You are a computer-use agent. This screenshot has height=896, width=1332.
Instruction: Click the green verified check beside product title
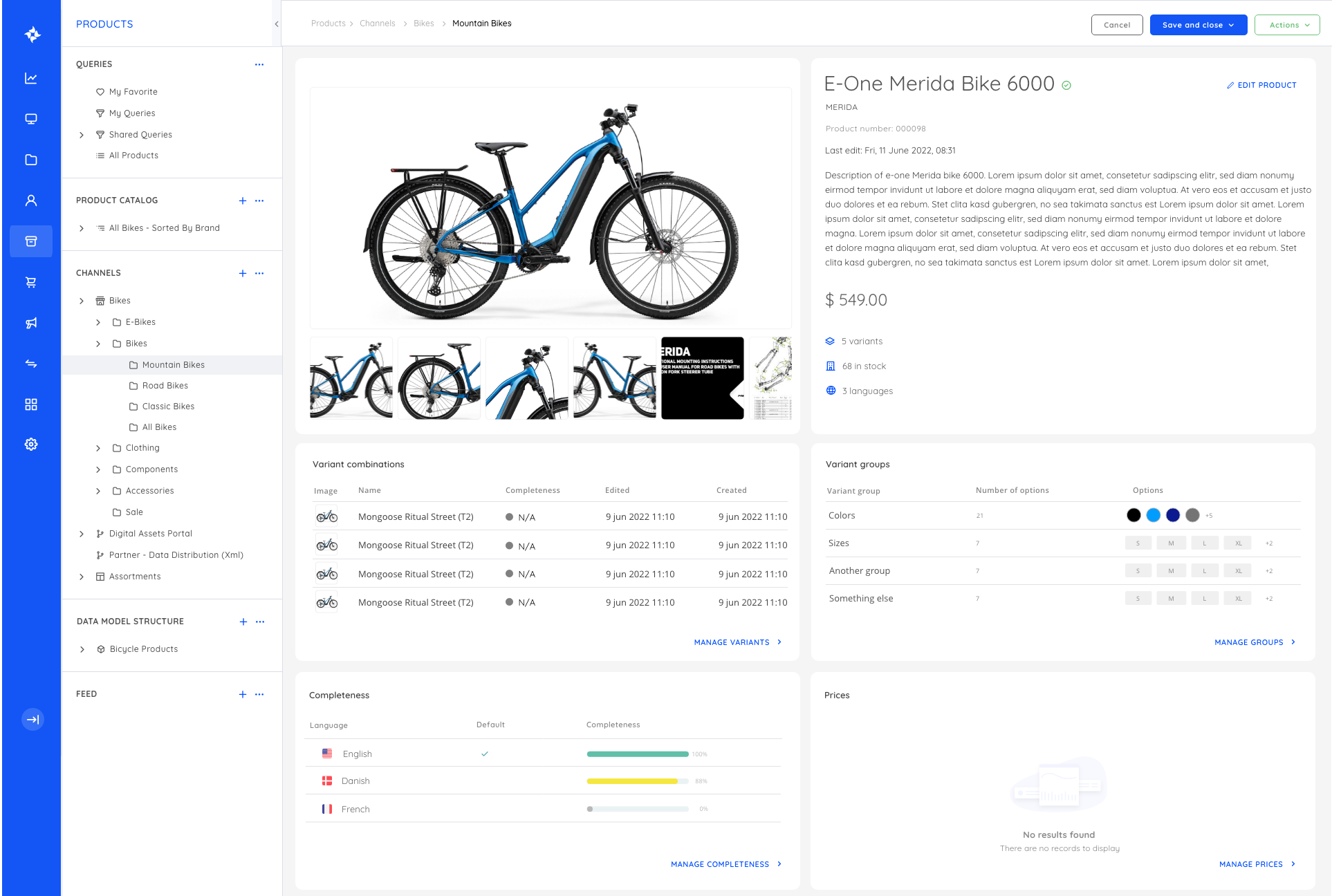(x=1066, y=85)
